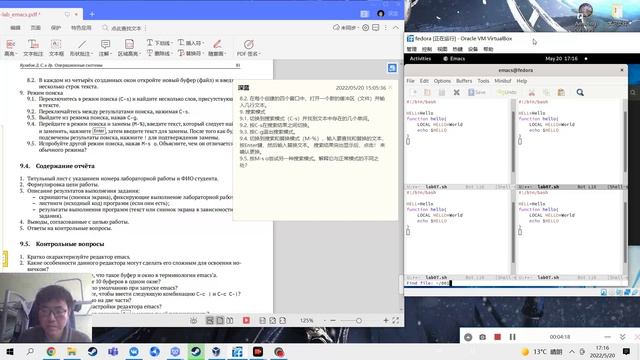Select the replace caret (替换符) tool
Viewport: 640px width, 360px height.
(191, 53)
